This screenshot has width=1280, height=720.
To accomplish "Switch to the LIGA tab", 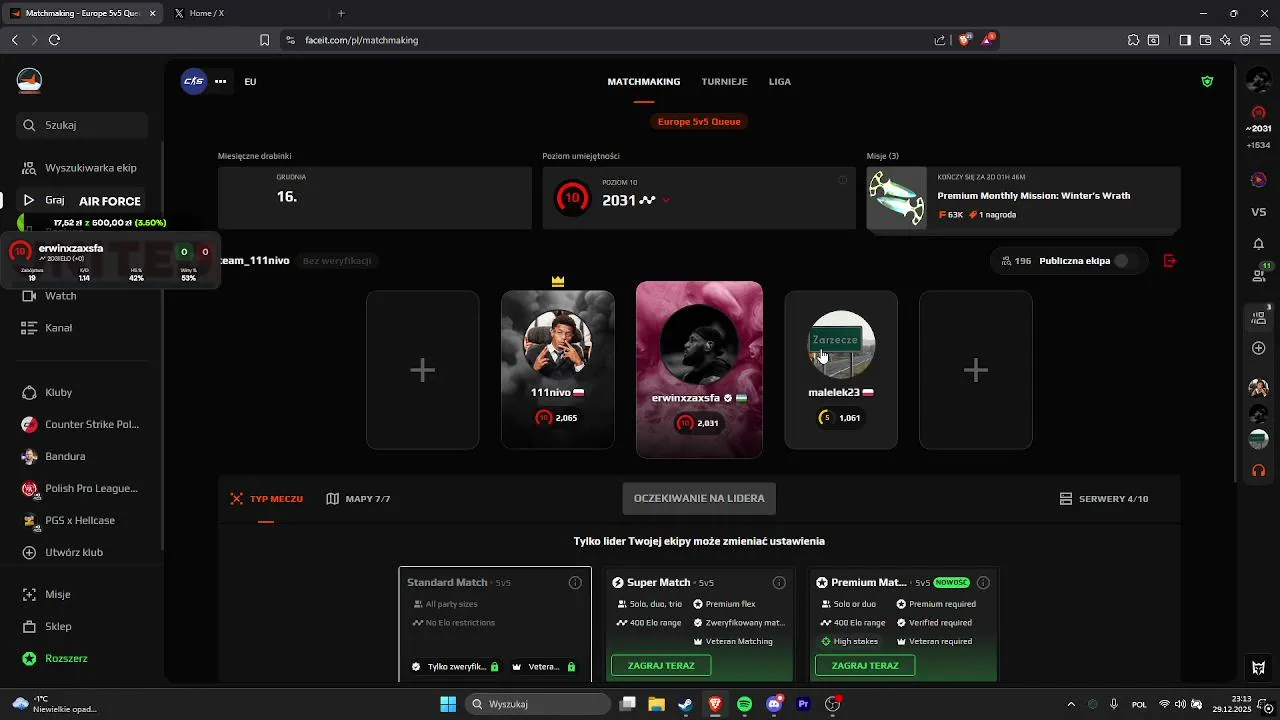I will click(x=780, y=81).
